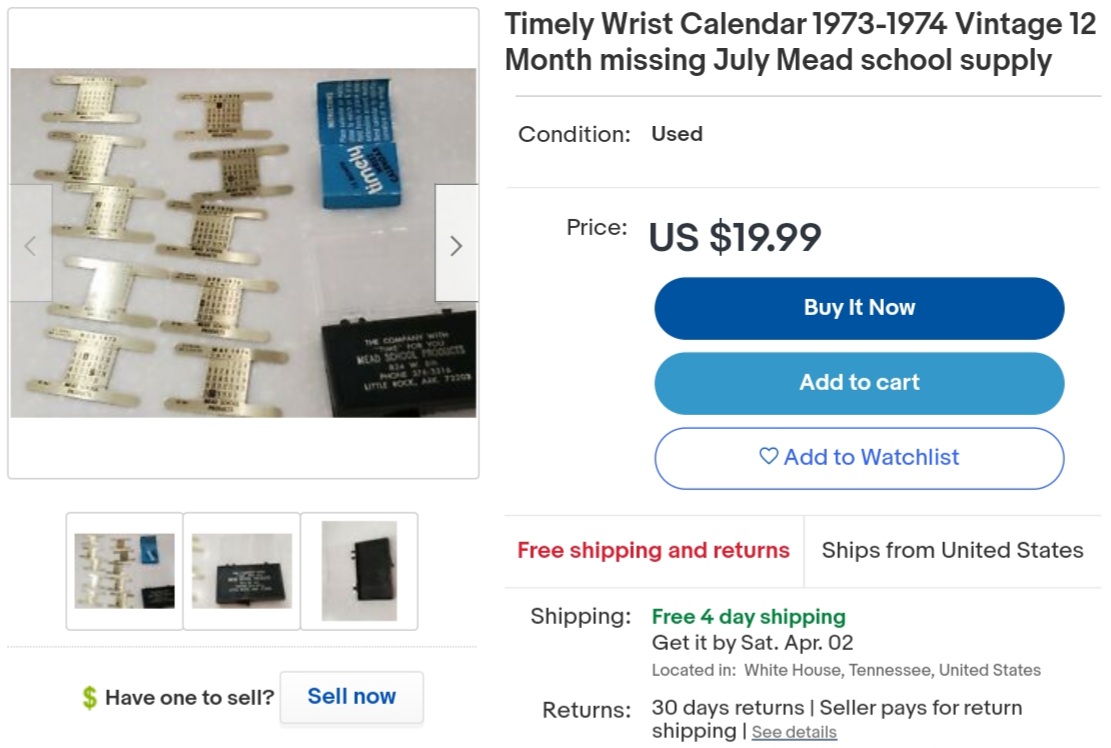Image resolution: width=1111 pixels, height=748 pixels.
Task: Click the previous image arrow
Action: (x=31, y=244)
